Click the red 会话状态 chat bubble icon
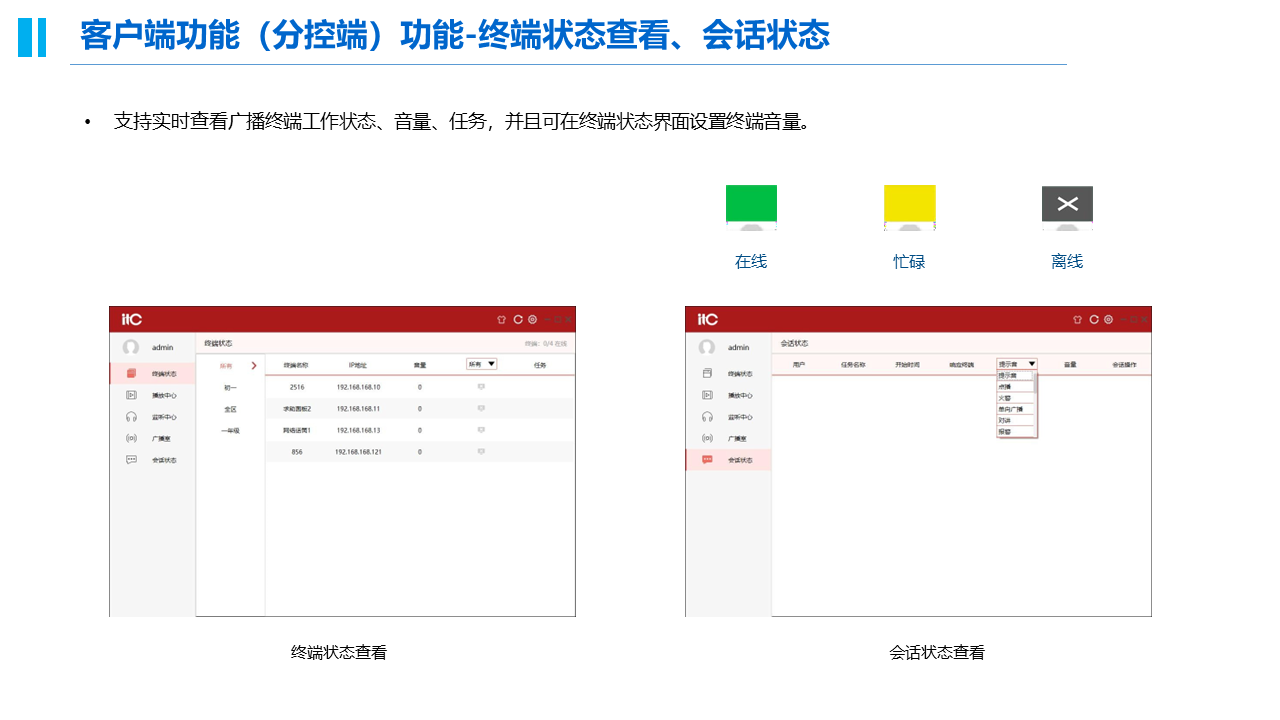This screenshot has height=720, width=1280. pyautogui.click(x=707, y=460)
